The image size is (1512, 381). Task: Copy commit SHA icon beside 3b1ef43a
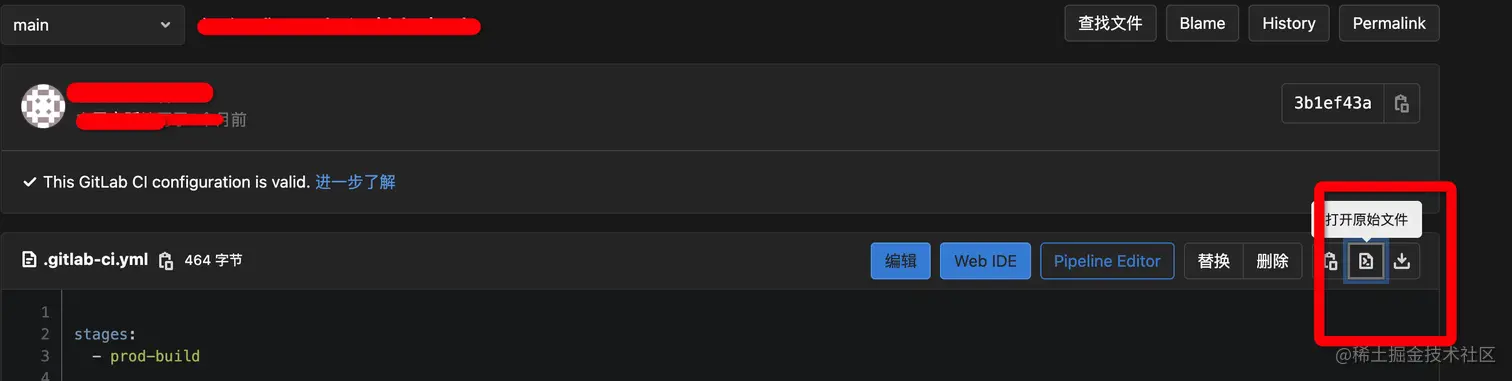click(1402, 103)
